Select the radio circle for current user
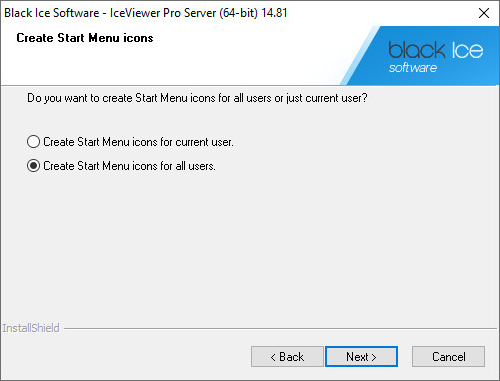Screen dimensions: 500x381 (x=33, y=142)
